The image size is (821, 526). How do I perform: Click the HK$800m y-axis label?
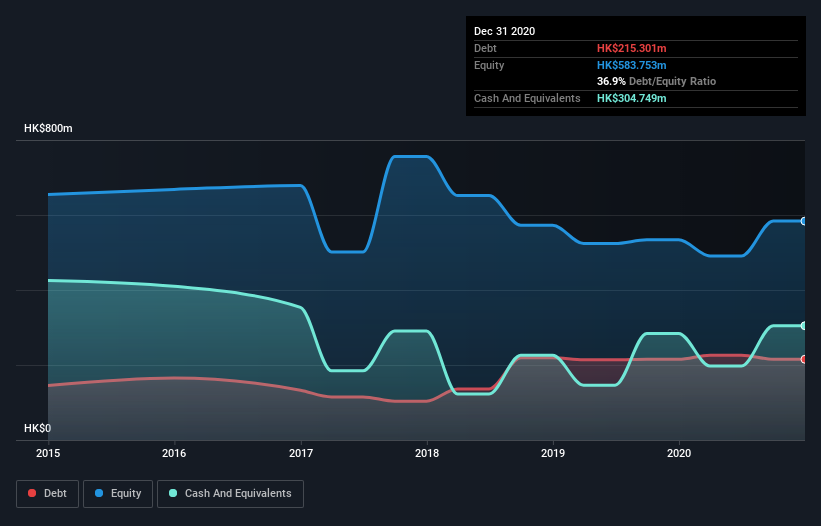[48, 128]
